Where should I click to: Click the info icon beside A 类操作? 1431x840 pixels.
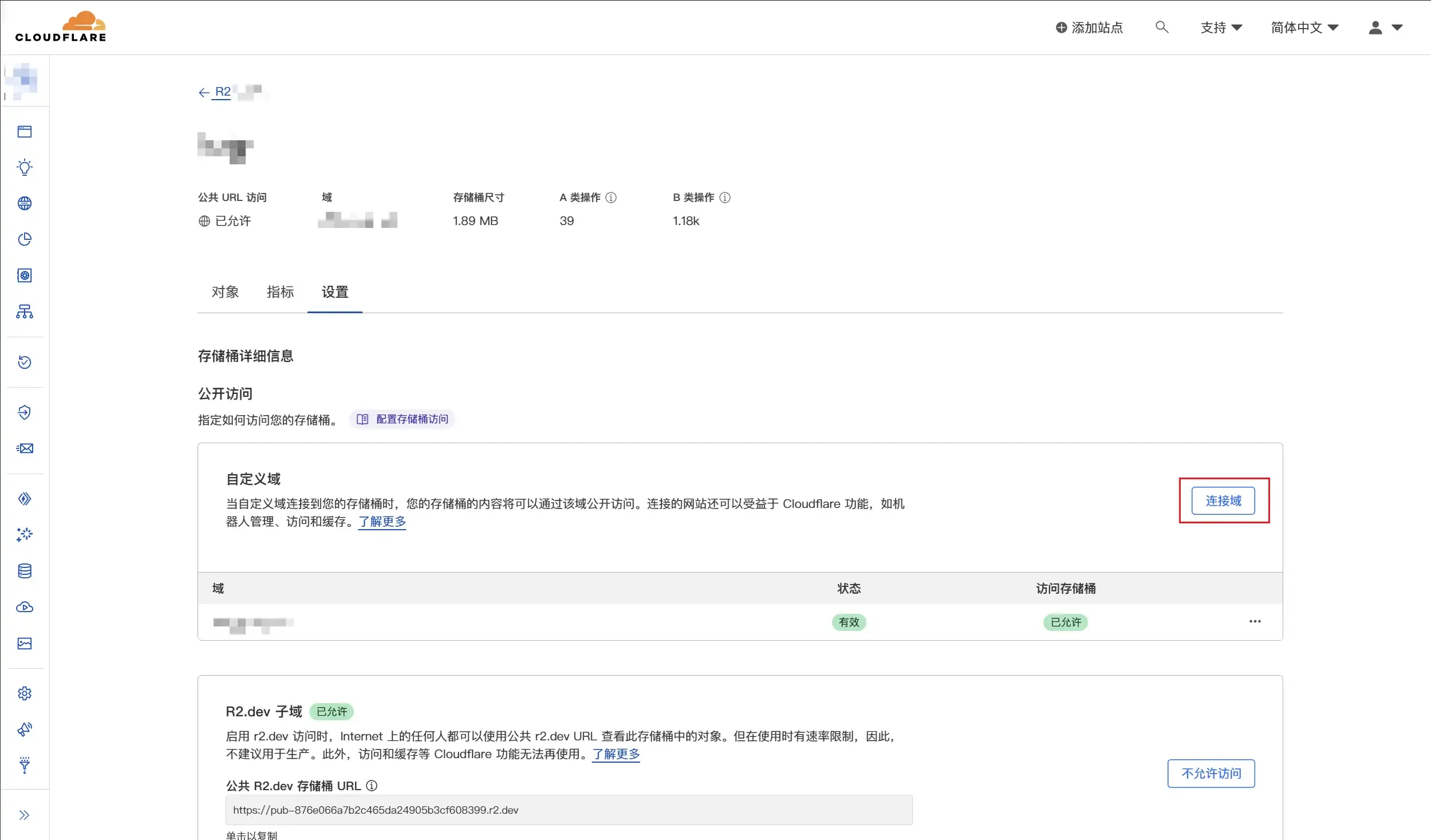[611, 198]
